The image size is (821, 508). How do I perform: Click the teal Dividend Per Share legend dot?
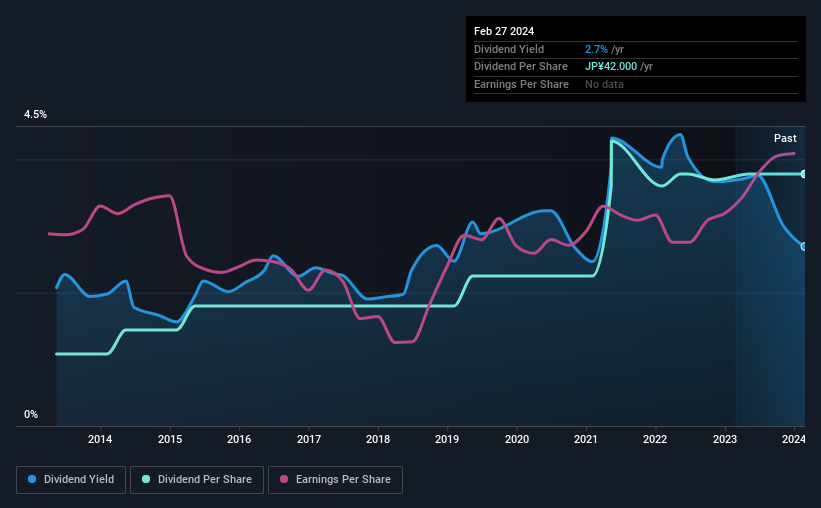146,479
